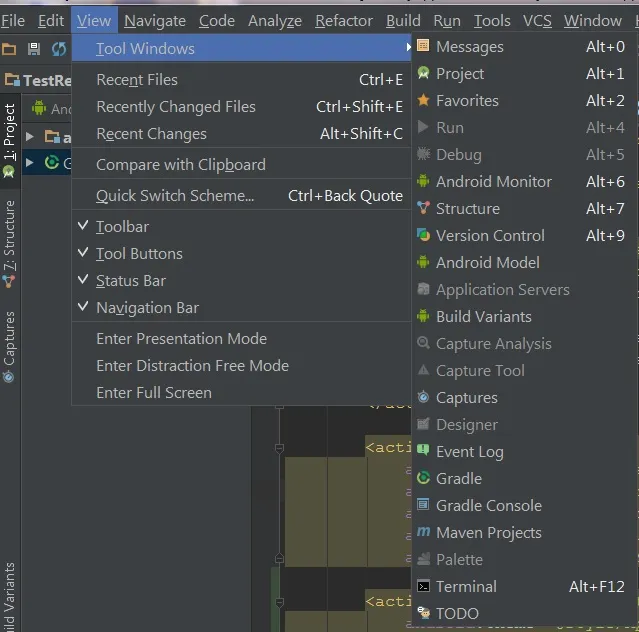The height and width of the screenshot is (632, 639).
Task: Click the Structure icon in submenu
Action: pyautogui.click(x=423, y=208)
